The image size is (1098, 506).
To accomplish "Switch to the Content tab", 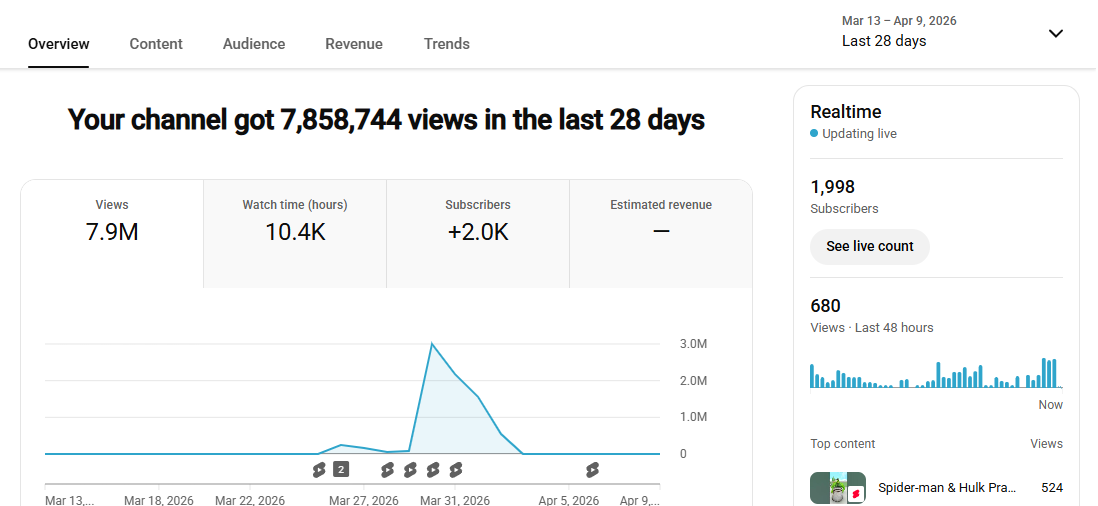I will point(156,44).
